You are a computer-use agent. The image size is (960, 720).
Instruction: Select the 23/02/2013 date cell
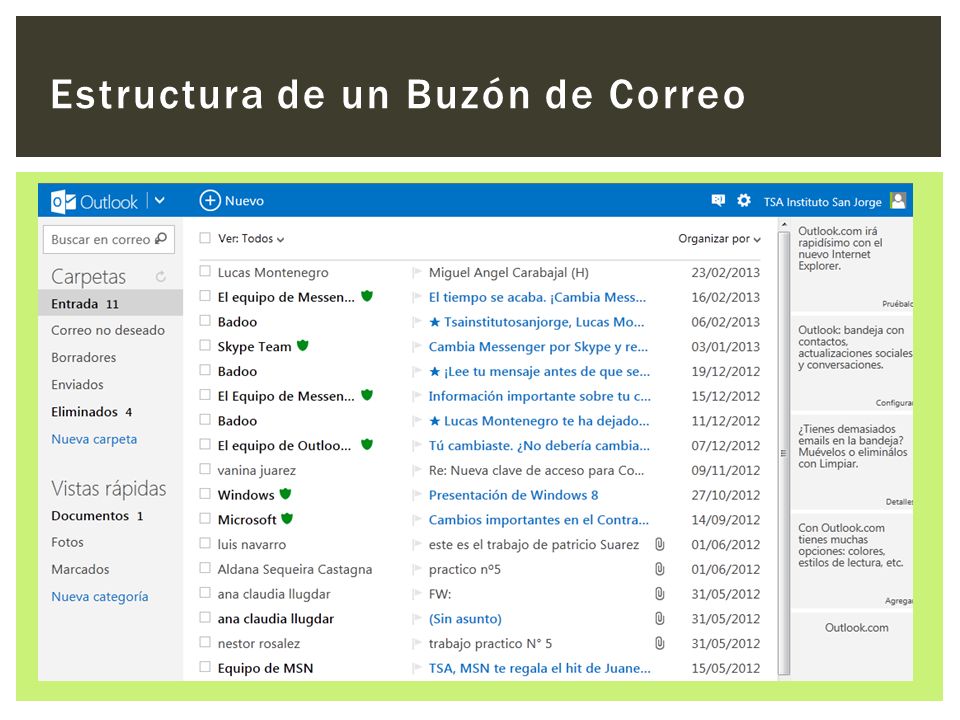(726, 272)
